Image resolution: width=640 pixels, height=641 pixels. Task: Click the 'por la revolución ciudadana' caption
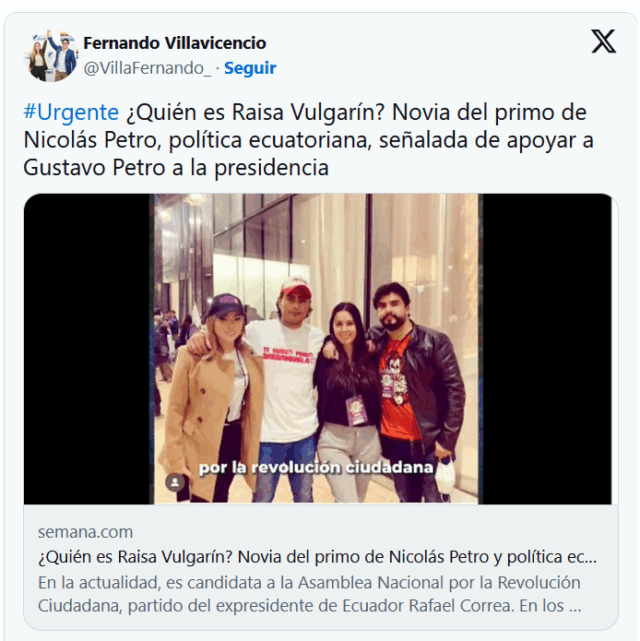pos(316,467)
